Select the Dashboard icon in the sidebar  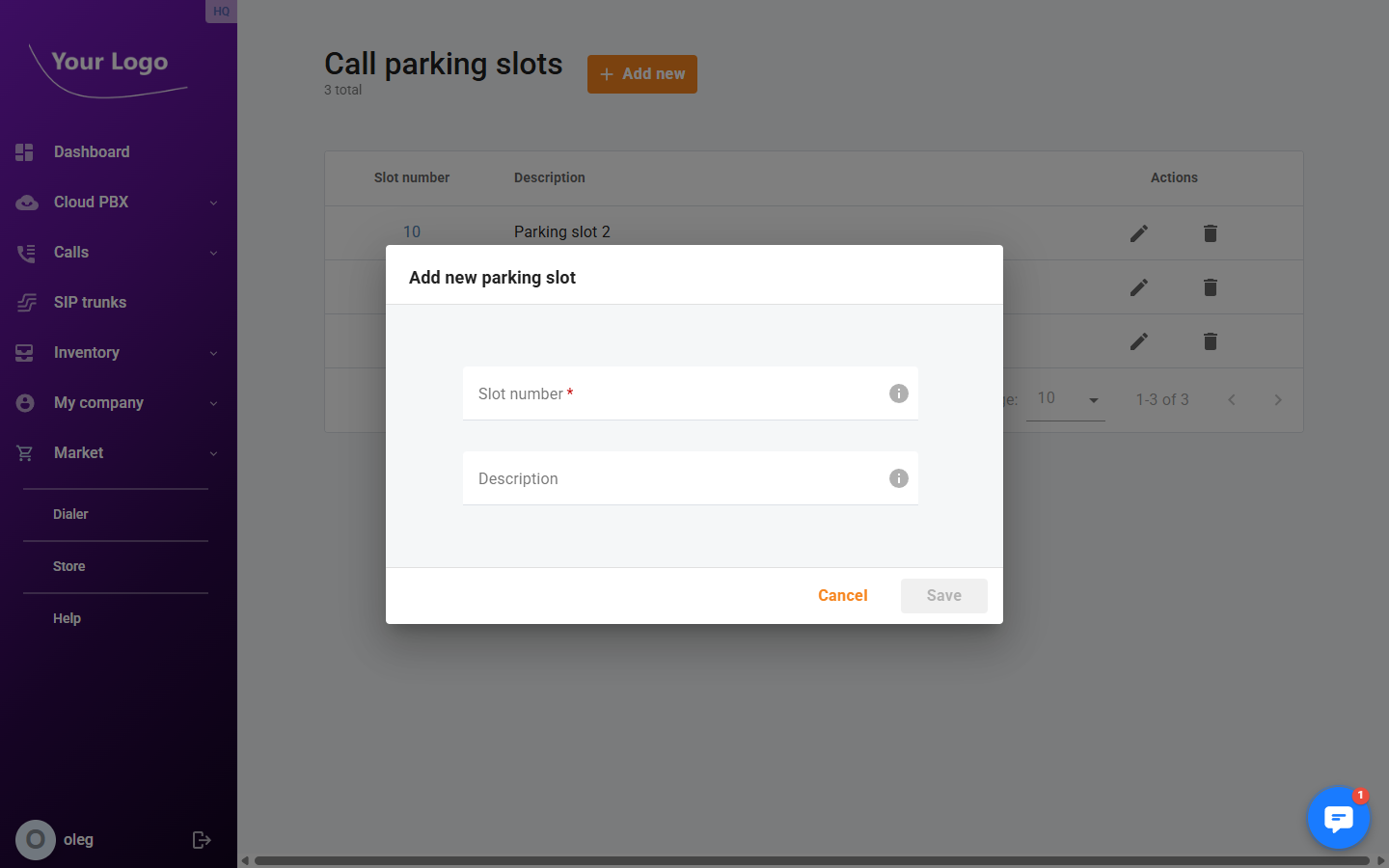pyautogui.click(x=24, y=151)
